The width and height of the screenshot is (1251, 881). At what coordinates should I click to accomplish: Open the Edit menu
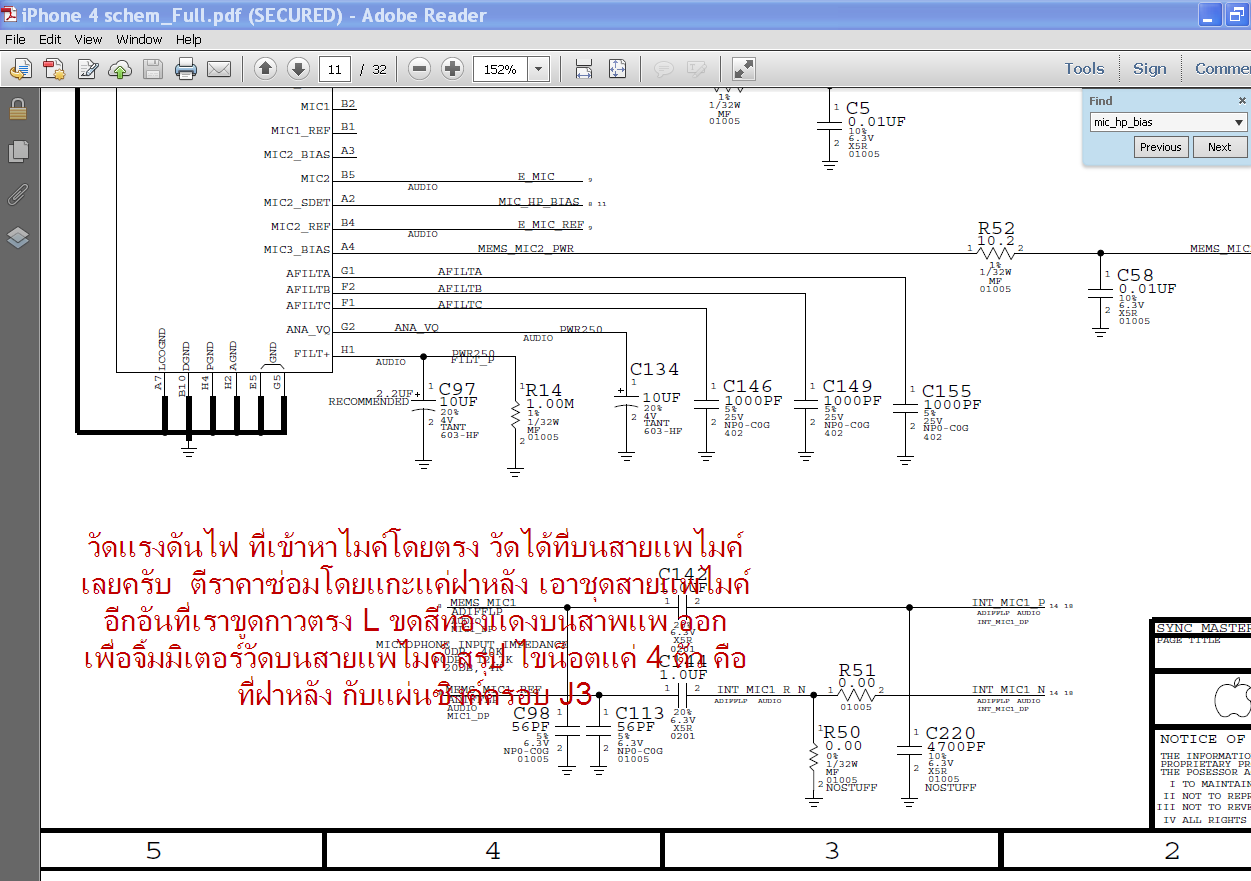click(x=50, y=40)
